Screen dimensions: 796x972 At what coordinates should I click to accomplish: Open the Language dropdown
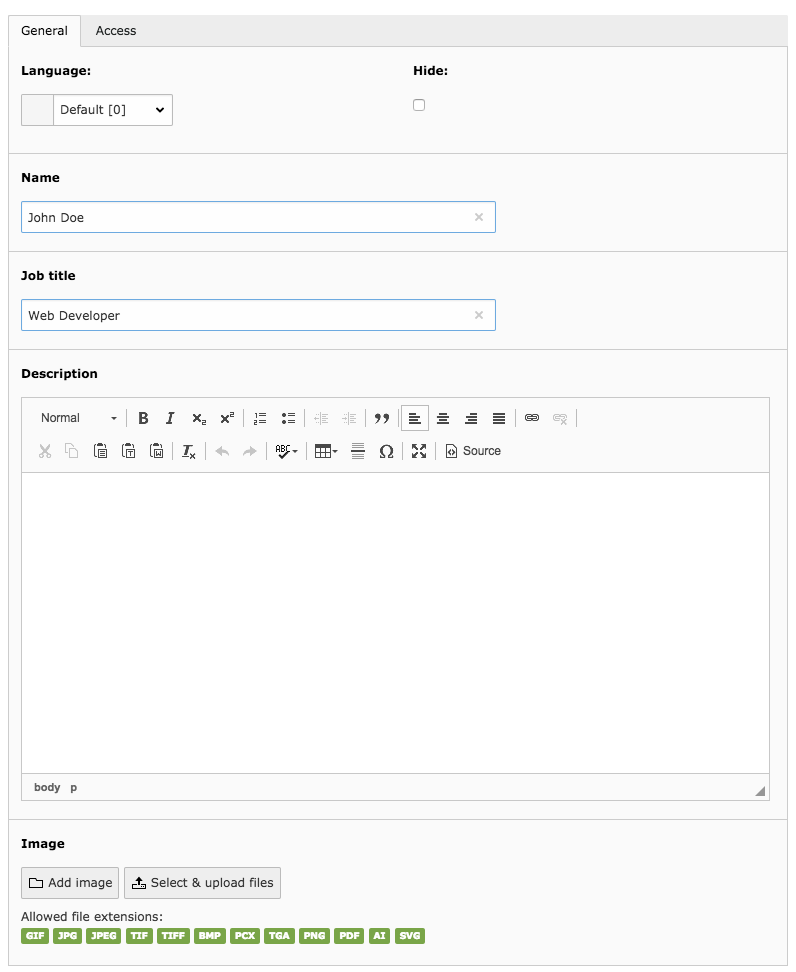click(112, 110)
